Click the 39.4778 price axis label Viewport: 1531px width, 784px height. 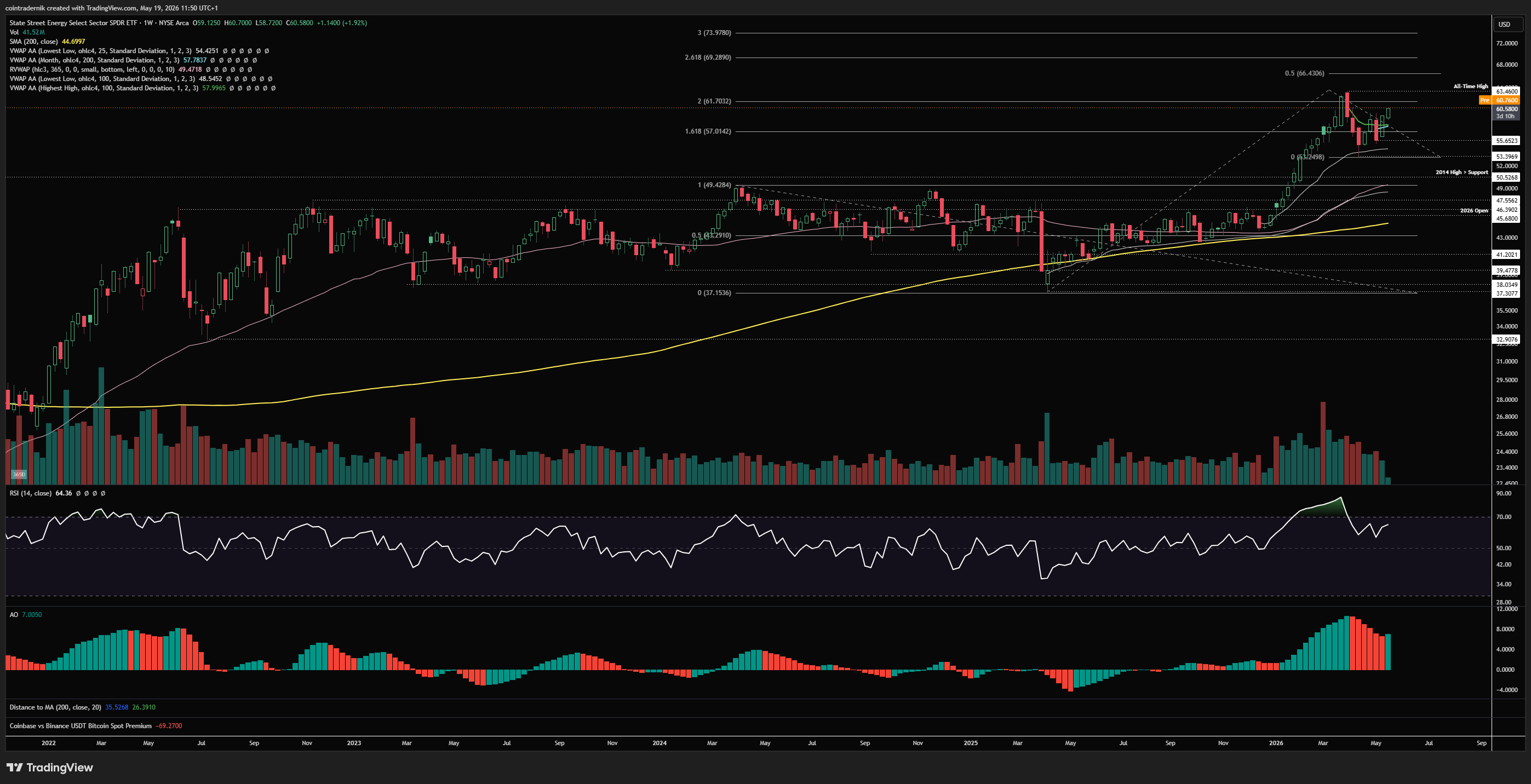click(1507, 271)
